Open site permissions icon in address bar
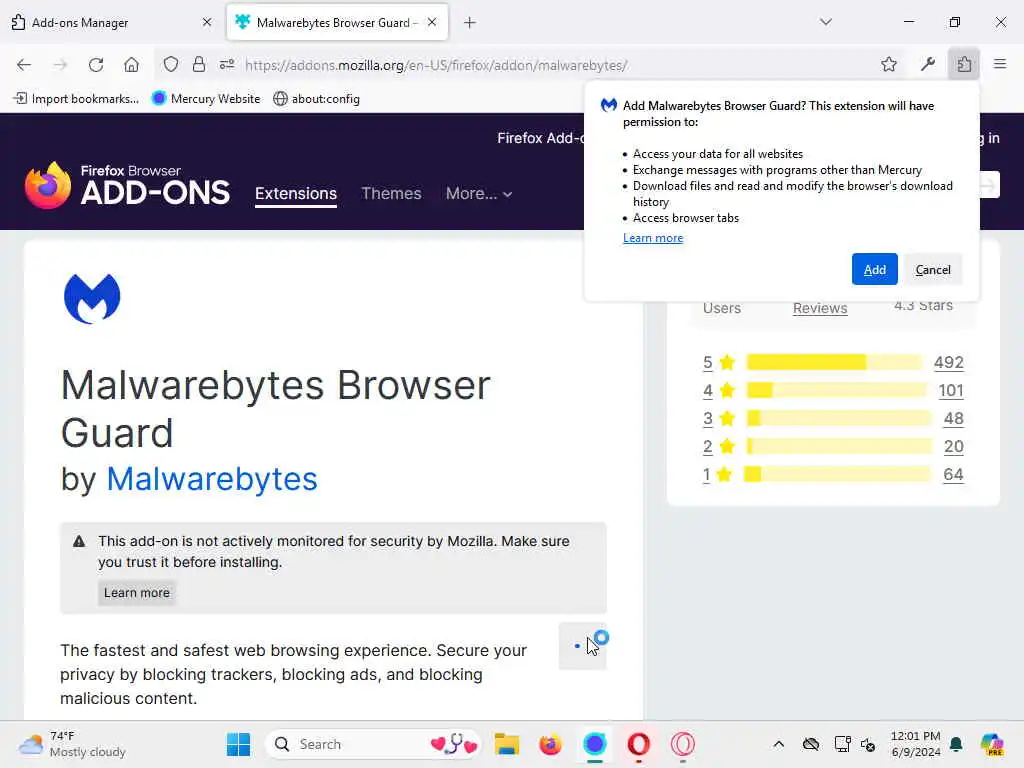Screen dimensions: 1024x768 coord(227,64)
